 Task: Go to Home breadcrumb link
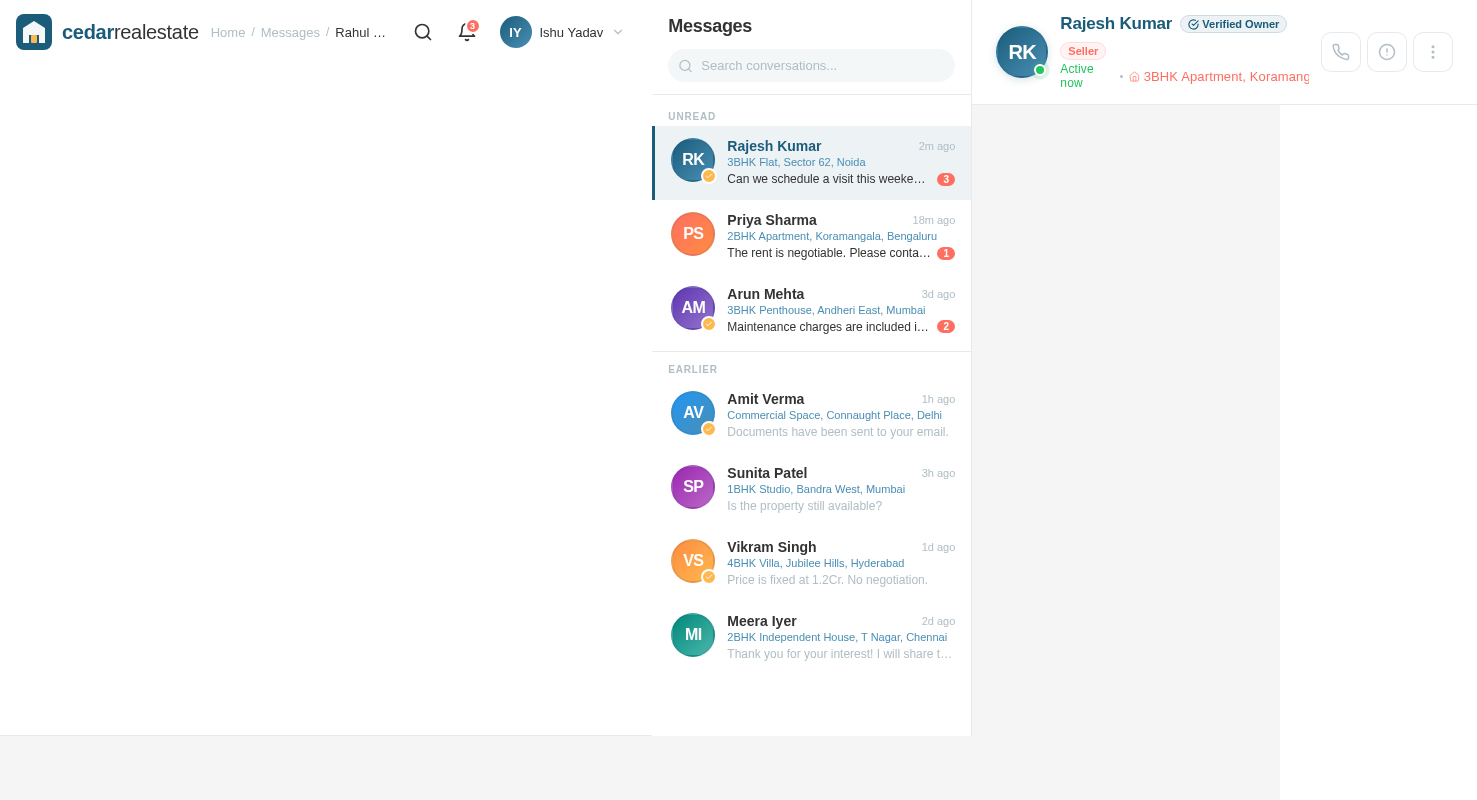click(228, 32)
